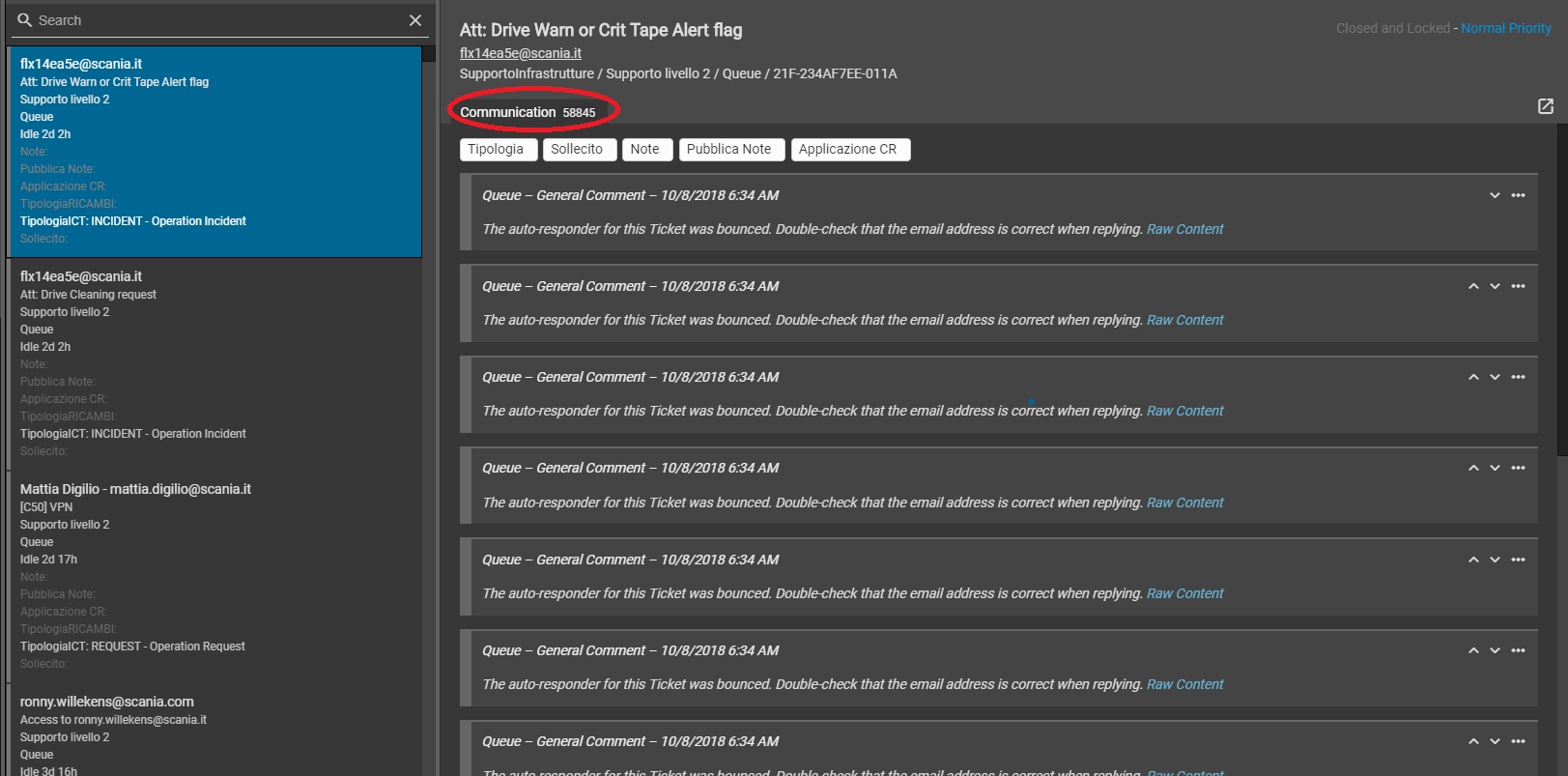Open ellipsis menu on fifth comment
1568x776 pixels.
[x=1519, y=560]
